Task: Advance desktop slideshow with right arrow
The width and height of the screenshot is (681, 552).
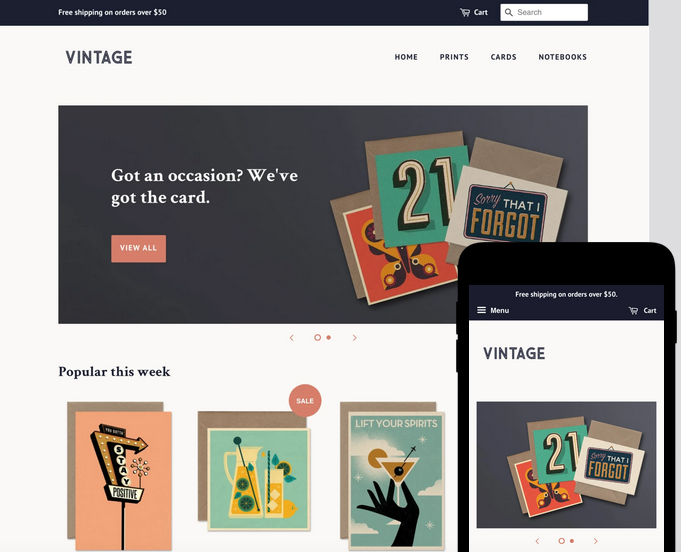Action: click(354, 337)
